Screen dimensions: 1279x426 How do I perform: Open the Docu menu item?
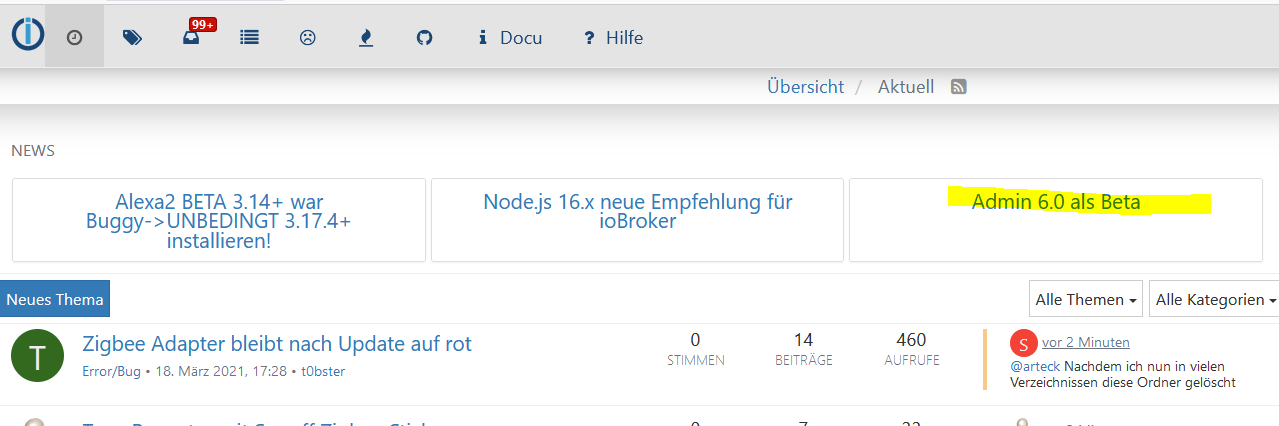pos(510,38)
